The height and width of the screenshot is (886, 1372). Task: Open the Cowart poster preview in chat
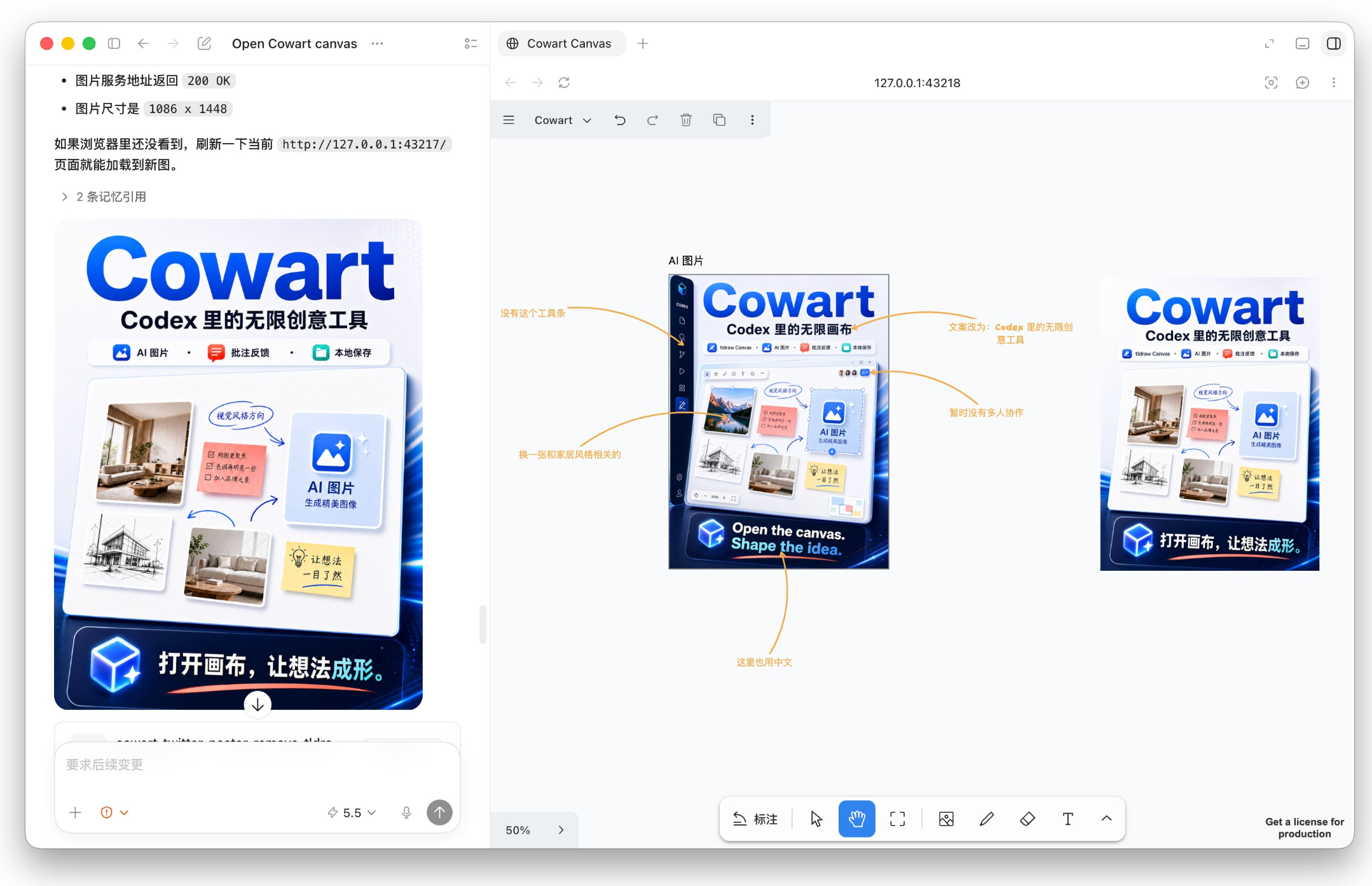[x=238, y=464]
